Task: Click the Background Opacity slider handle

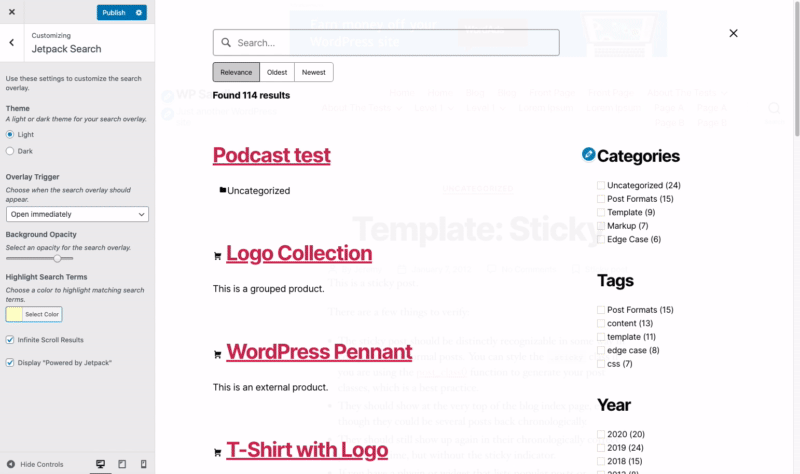Action: click(58, 258)
